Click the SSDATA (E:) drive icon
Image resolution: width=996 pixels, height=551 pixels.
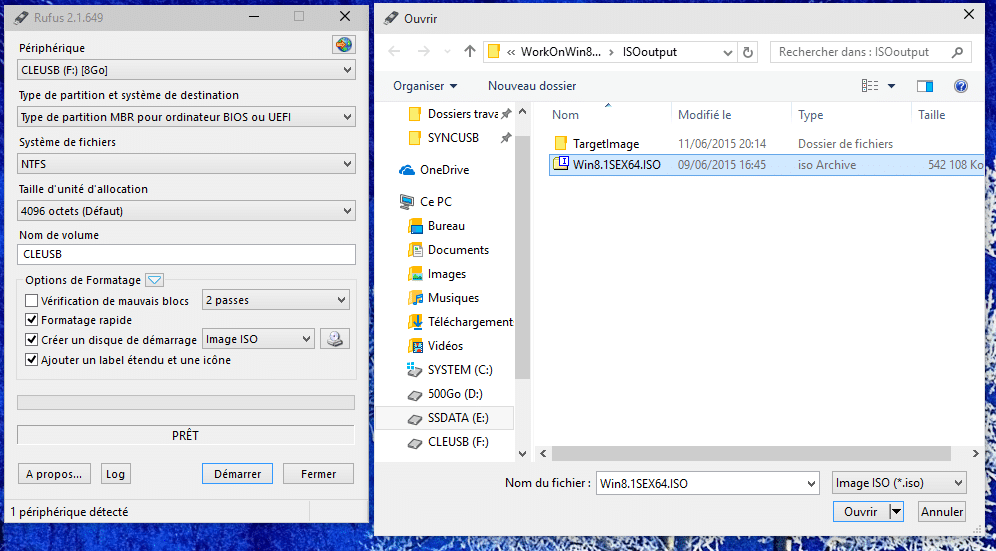[414, 418]
